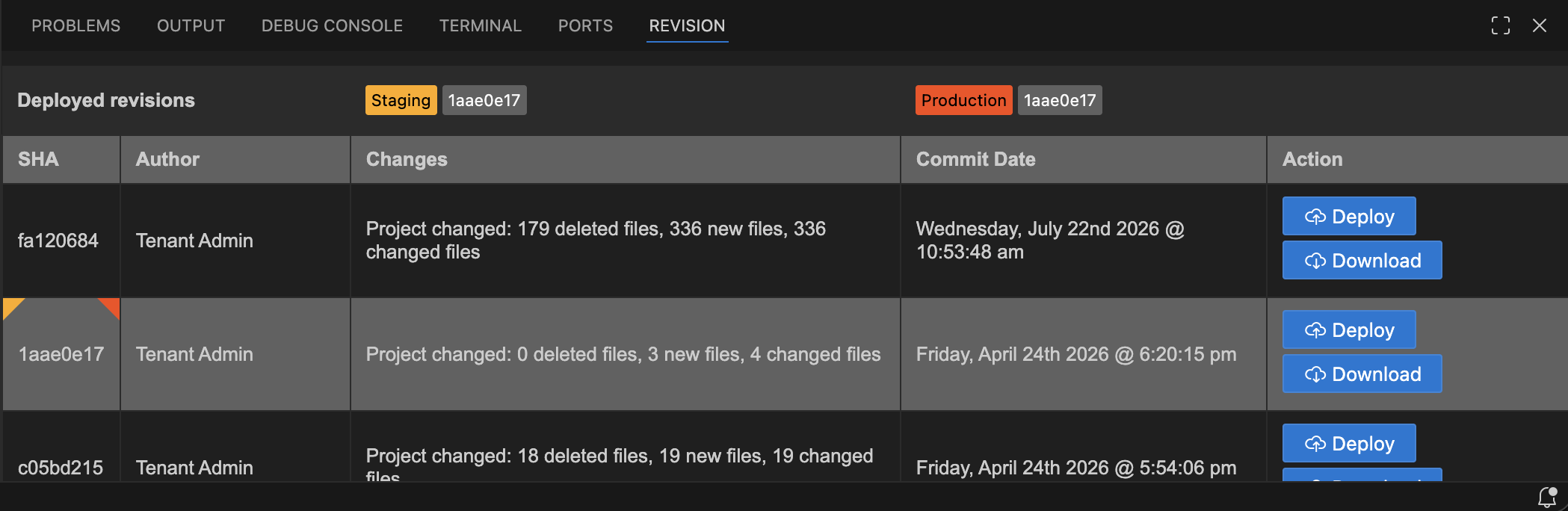Image resolution: width=1568 pixels, height=511 pixels.
Task: Click yellow staging marker on 1aae0e17 row
Action: pos(11,306)
